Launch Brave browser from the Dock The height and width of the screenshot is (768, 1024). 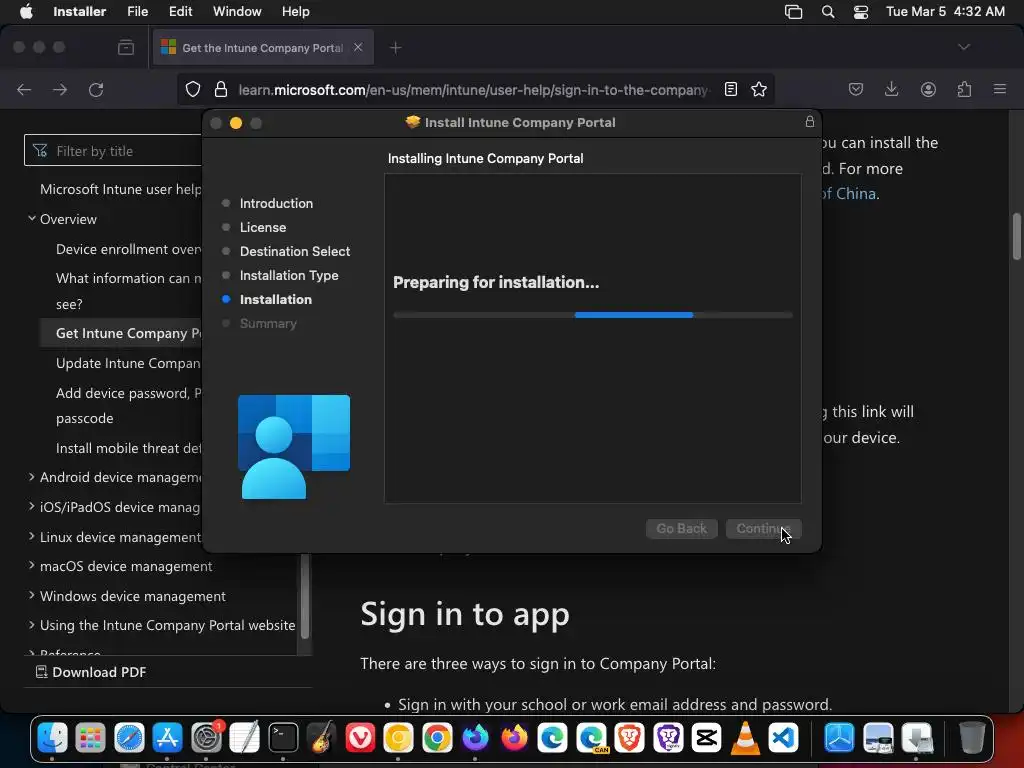pos(630,738)
